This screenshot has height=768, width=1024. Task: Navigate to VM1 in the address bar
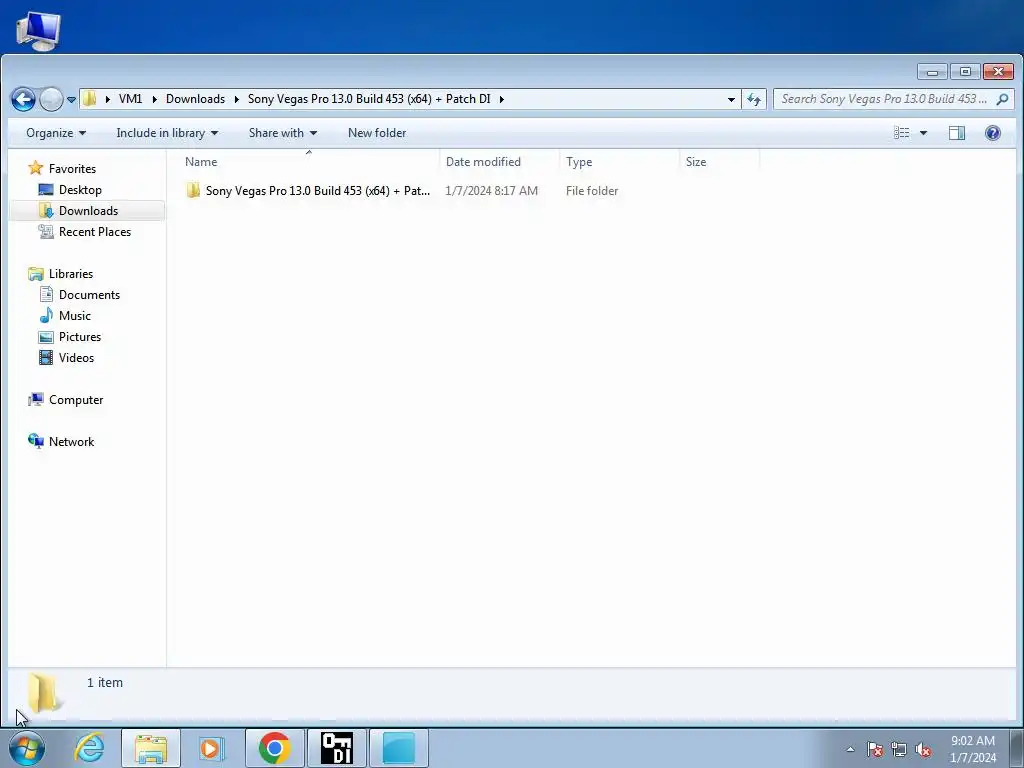tap(130, 99)
